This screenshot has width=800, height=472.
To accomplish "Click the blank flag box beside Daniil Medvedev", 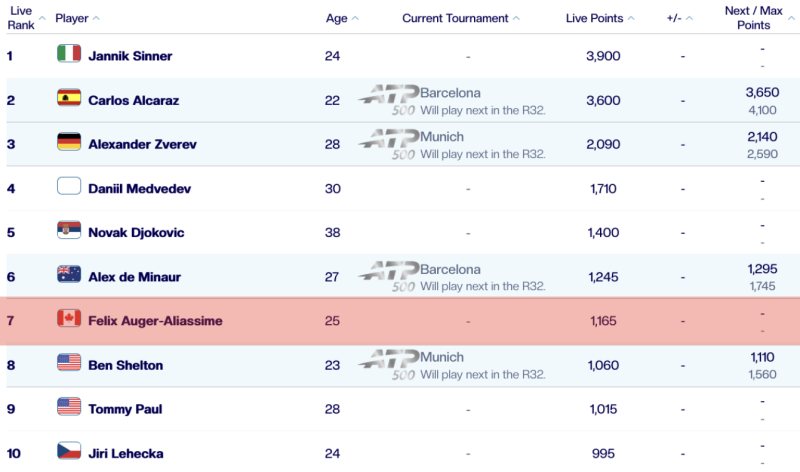I will 69,186.
